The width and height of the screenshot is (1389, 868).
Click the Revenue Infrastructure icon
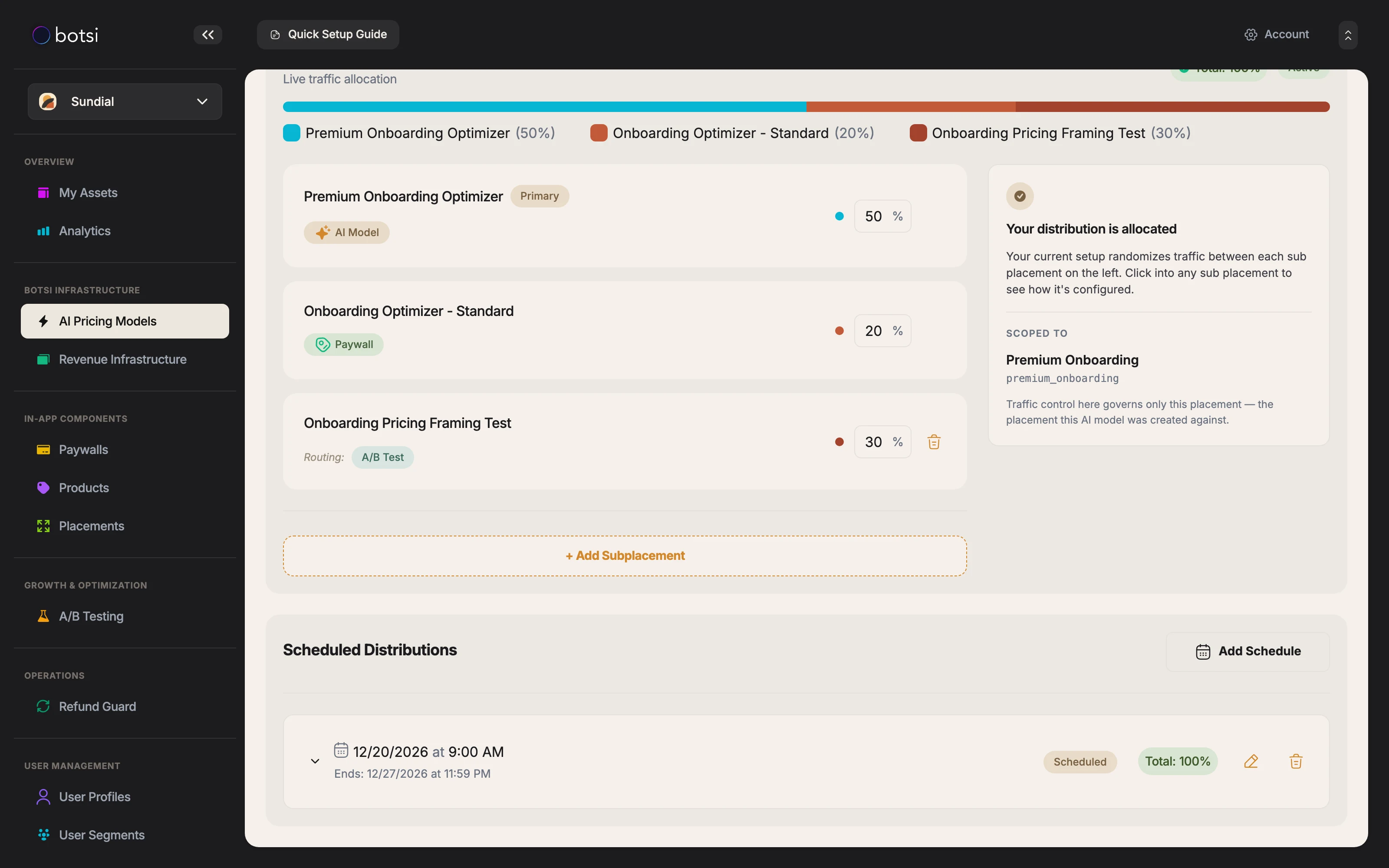click(x=43, y=359)
